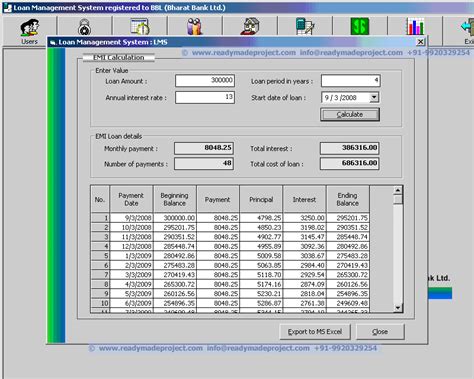
Task: Click the Close button
Action: pos(380,332)
